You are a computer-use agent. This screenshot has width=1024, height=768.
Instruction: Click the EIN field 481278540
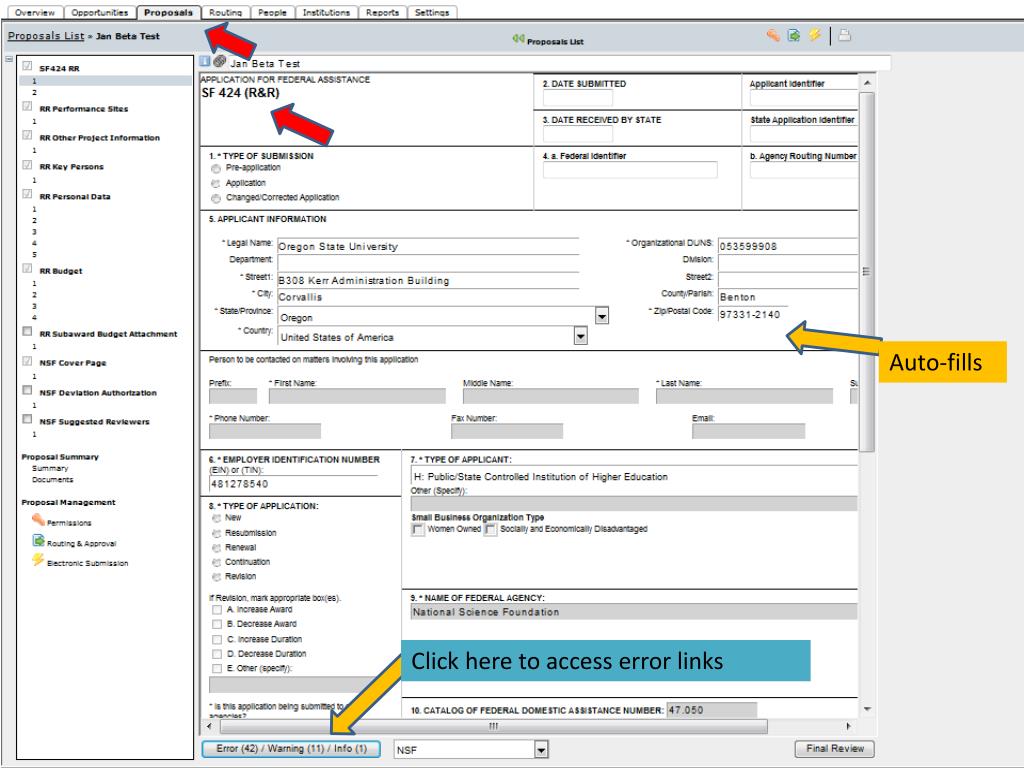tap(293, 484)
